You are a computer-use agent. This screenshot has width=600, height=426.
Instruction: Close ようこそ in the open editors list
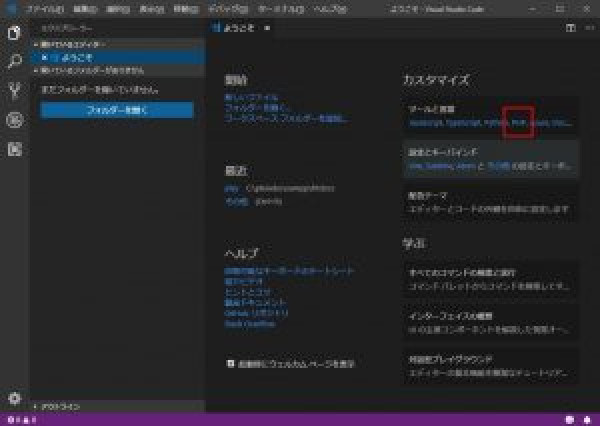pyautogui.click(x=44, y=57)
